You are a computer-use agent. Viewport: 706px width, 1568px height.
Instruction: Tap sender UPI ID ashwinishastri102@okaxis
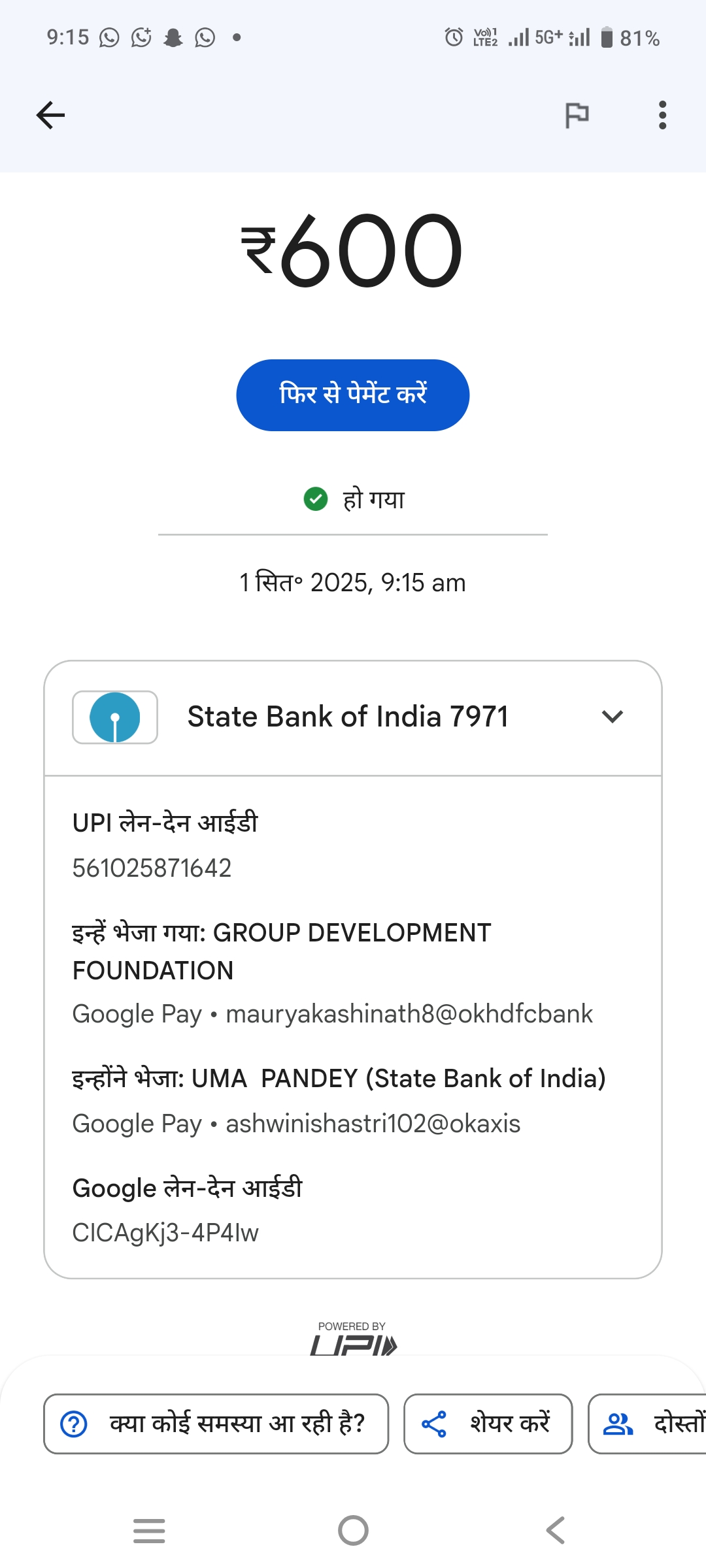pos(373,1124)
